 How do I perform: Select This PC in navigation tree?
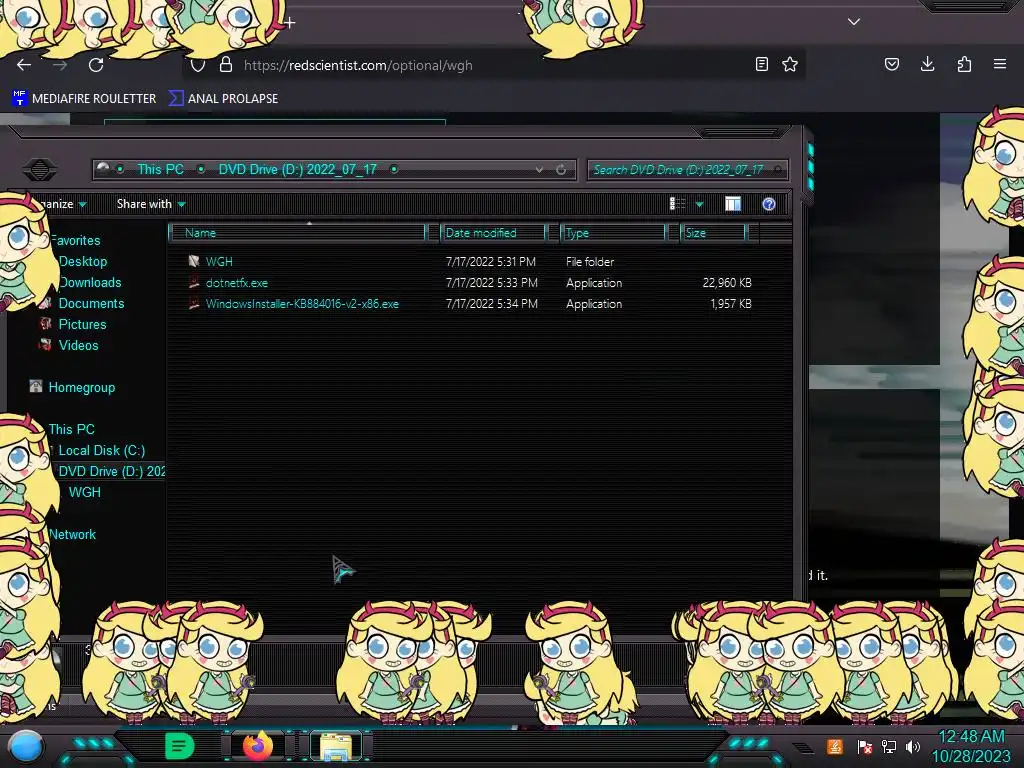pyautogui.click(x=71, y=429)
